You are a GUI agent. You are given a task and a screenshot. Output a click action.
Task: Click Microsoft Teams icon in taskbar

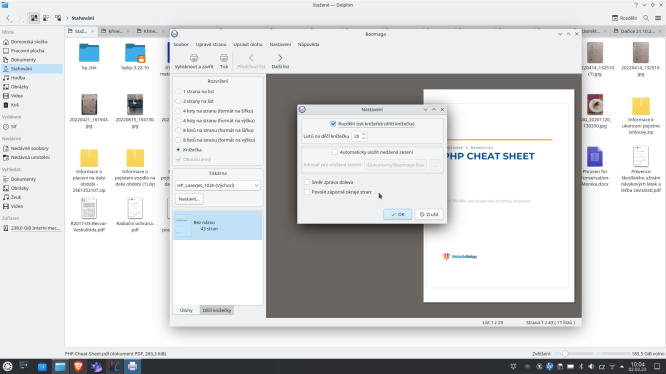click(96, 366)
